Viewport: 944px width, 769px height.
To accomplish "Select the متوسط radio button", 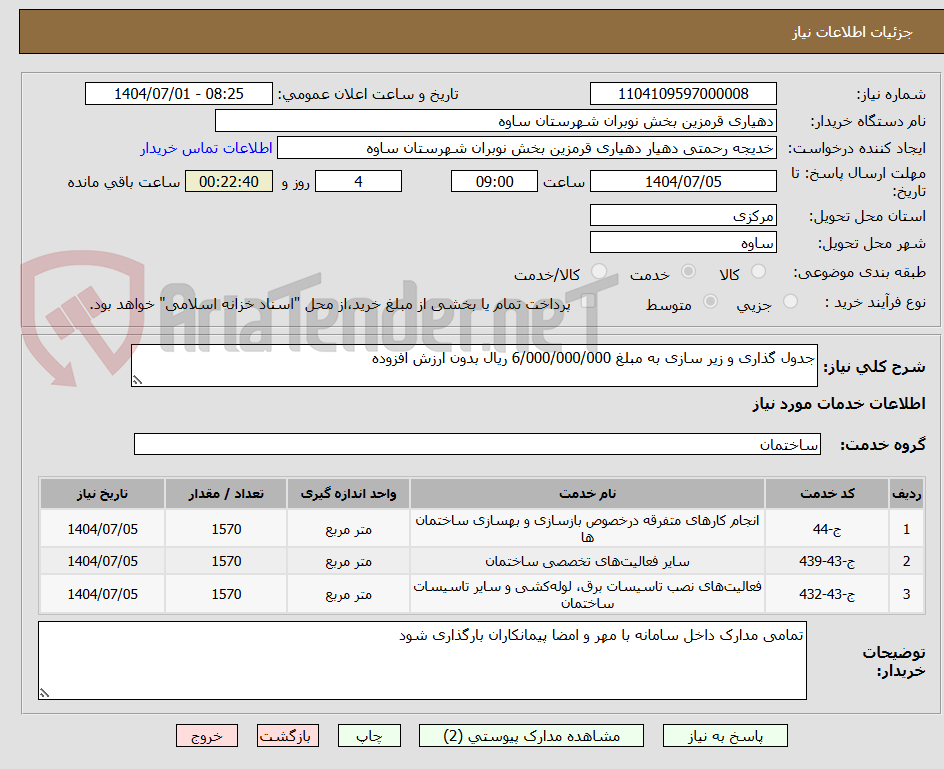I will (x=710, y=303).
